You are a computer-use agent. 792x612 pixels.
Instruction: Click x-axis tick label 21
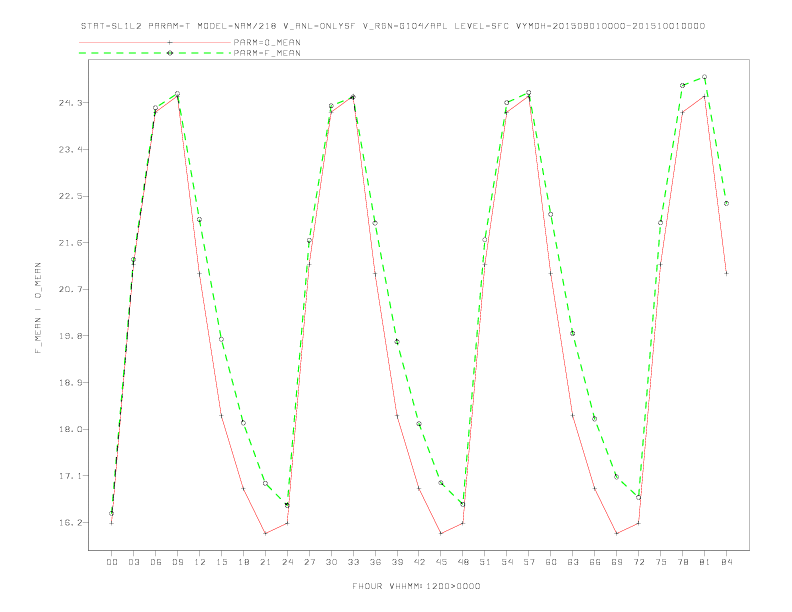[x=265, y=562]
